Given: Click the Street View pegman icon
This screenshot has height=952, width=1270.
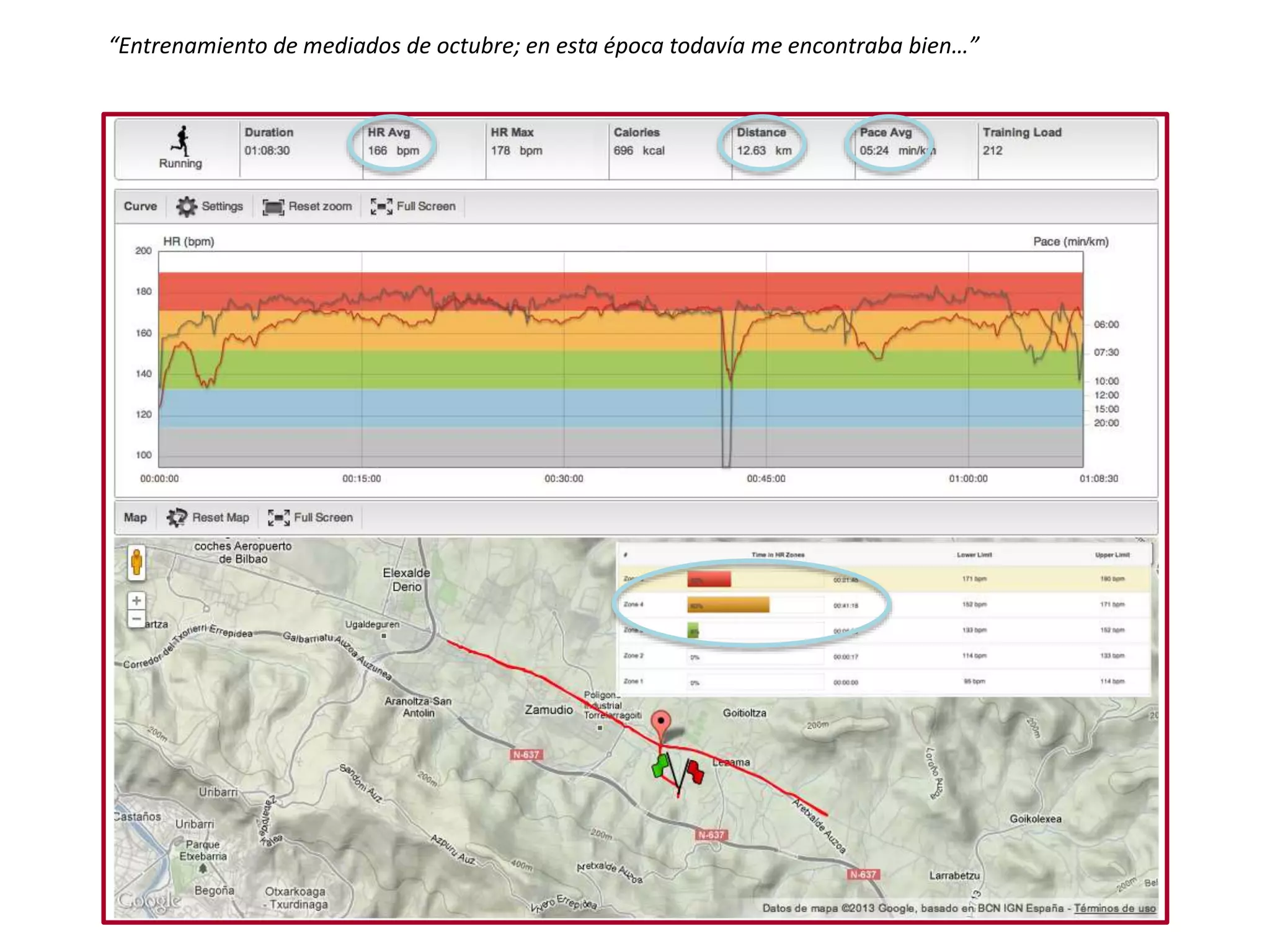Looking at the screenshot, I should point(136,563).
